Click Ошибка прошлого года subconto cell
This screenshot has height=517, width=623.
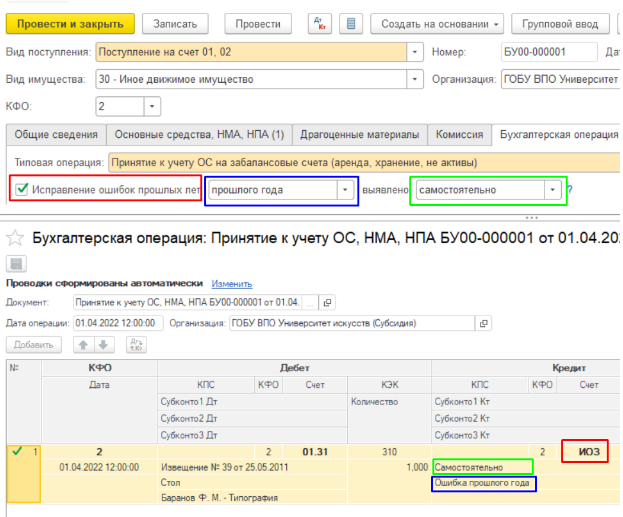484,483
